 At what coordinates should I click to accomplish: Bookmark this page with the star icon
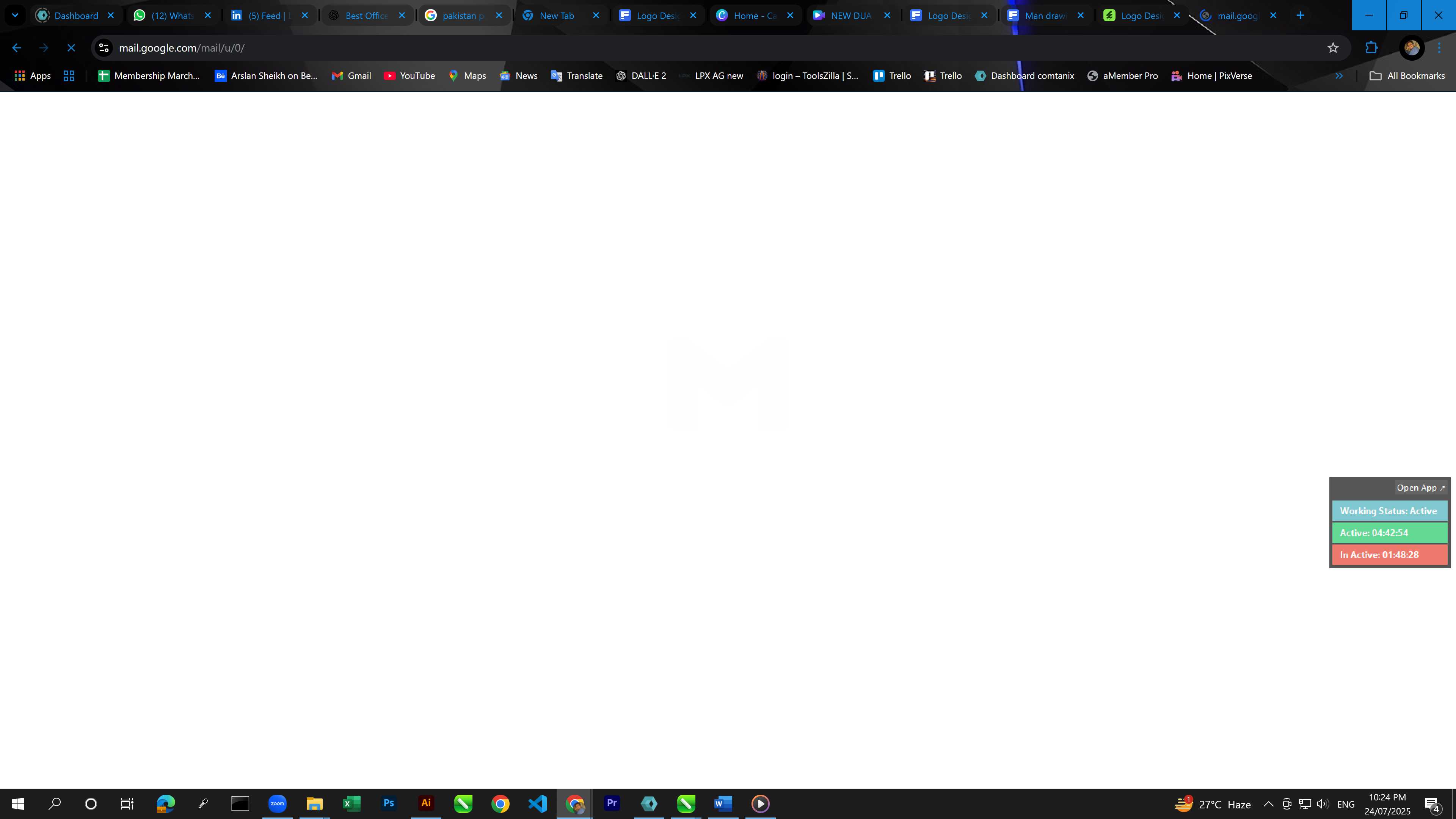[1333, 48]
